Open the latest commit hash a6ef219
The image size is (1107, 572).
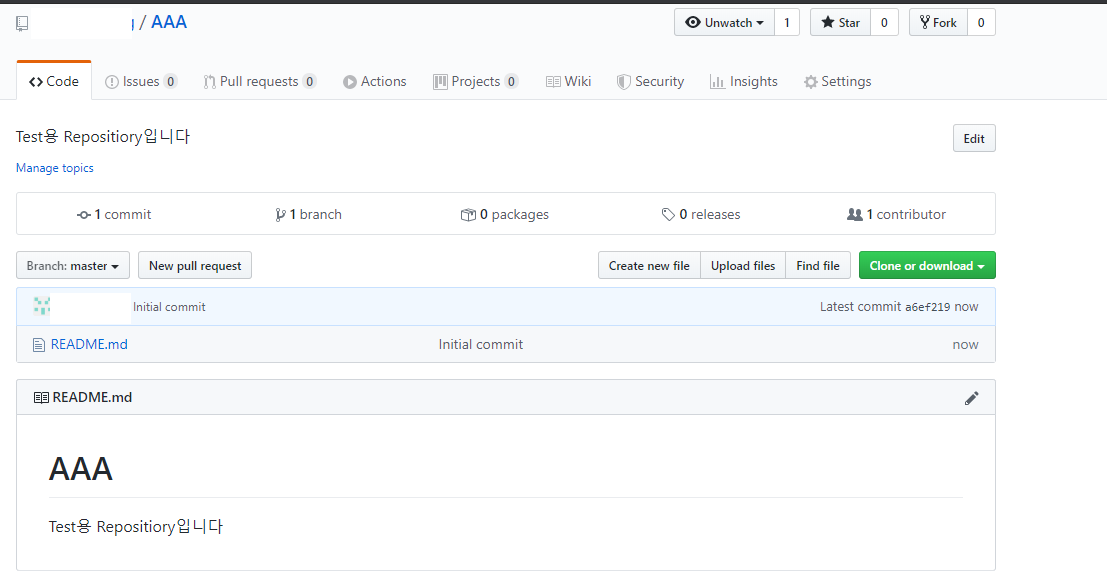coord(928,307)
